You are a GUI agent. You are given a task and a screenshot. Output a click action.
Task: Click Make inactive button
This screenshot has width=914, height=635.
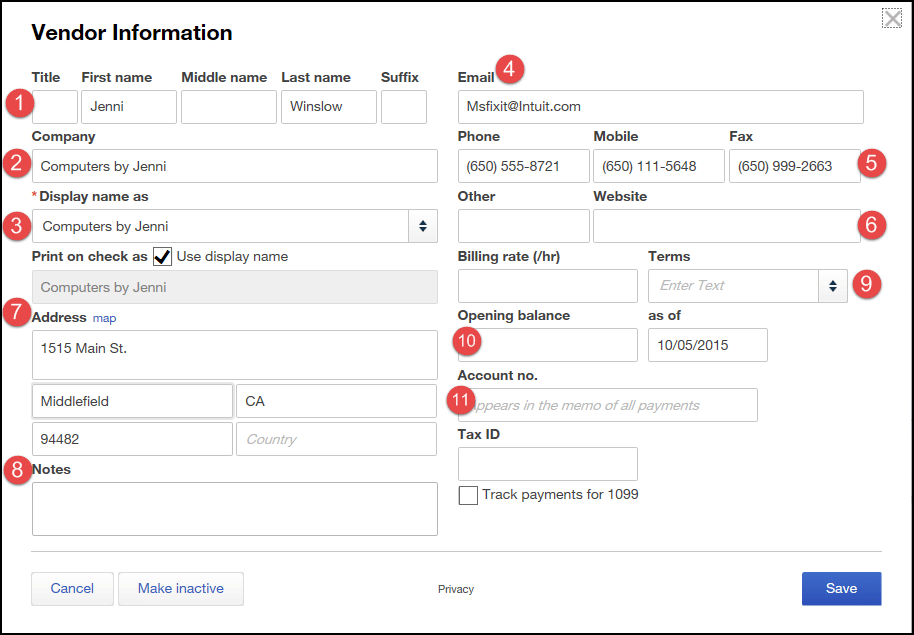[180, 589]
